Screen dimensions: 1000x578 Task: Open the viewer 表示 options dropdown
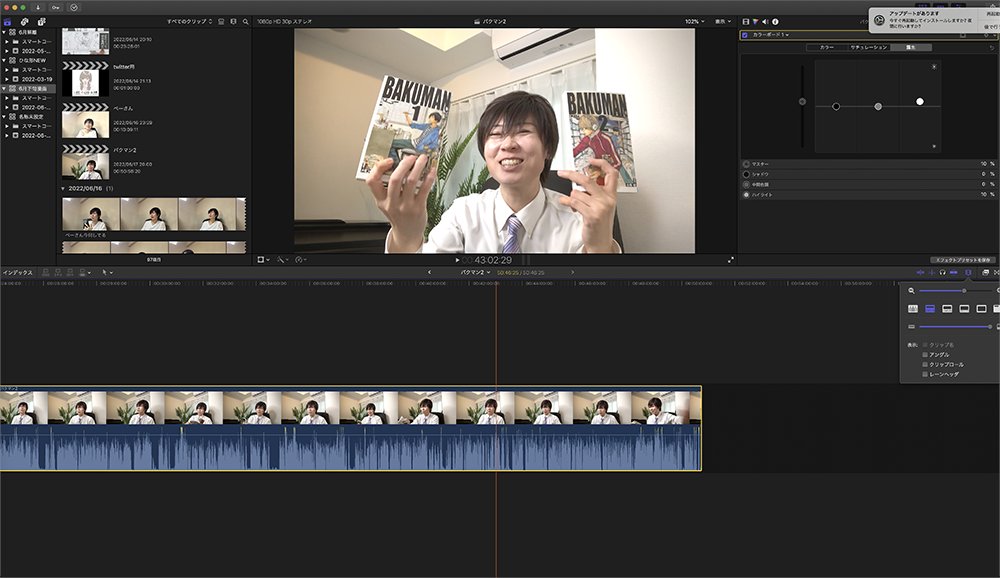(723, 22)
